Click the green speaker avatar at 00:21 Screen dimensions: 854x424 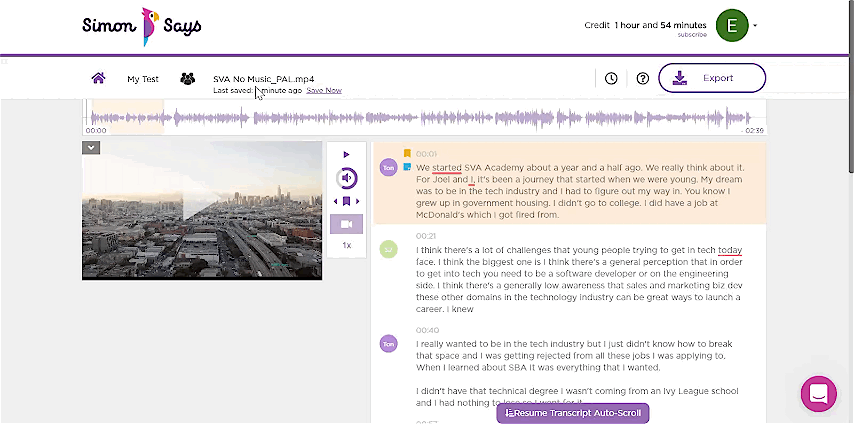click(388, 250)
